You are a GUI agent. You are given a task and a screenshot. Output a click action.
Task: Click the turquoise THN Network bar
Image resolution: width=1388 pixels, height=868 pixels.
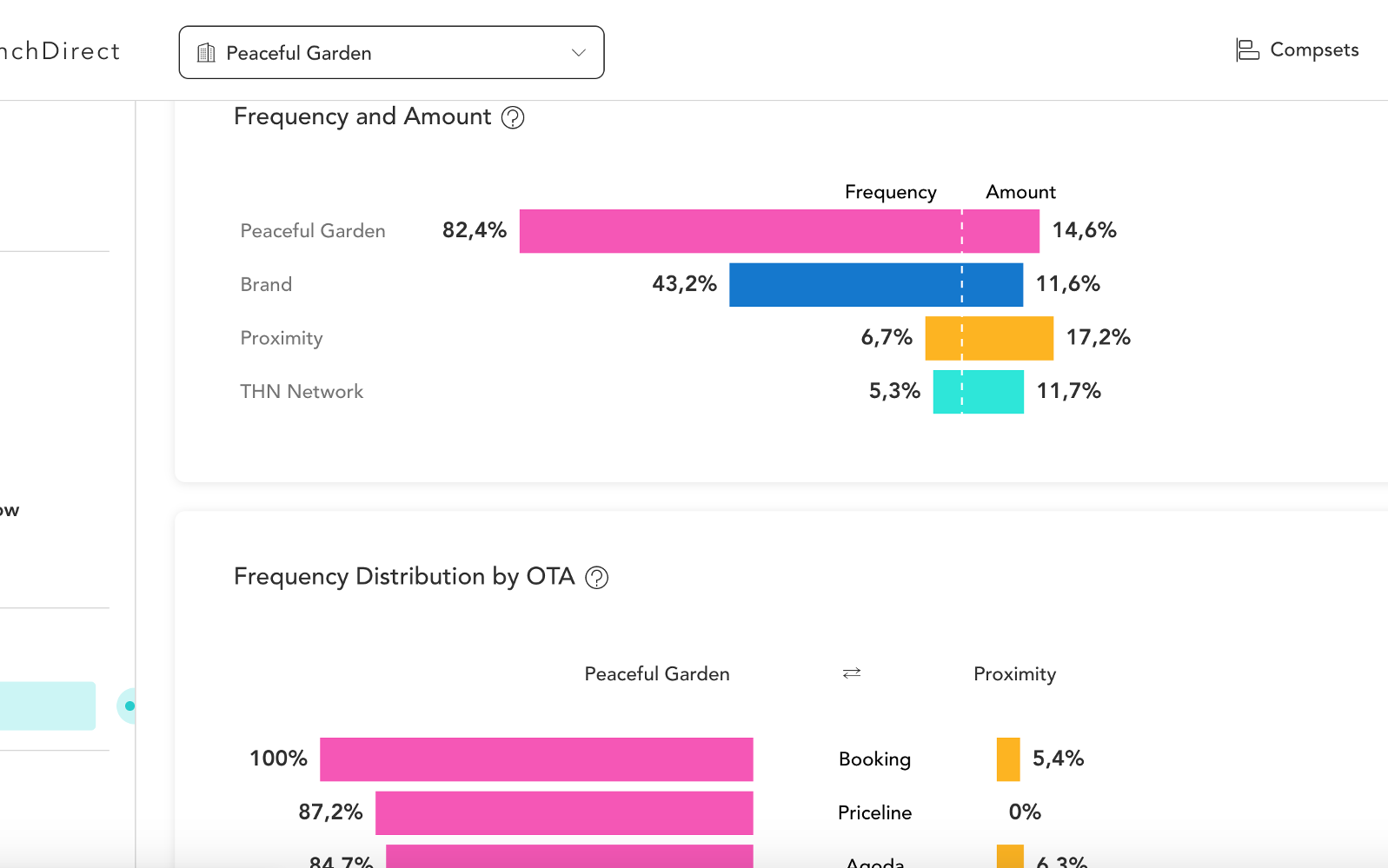coord(978,392)
